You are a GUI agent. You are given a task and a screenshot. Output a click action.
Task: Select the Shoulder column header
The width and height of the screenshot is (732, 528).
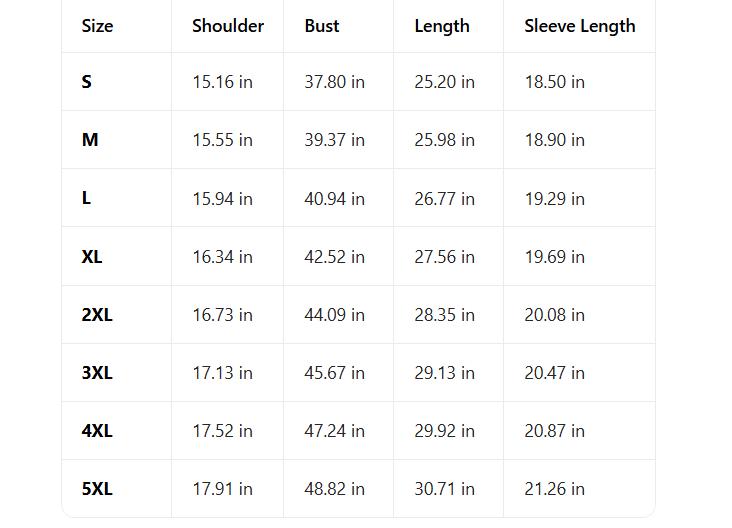pyautogui.click(x=228, y=26)
